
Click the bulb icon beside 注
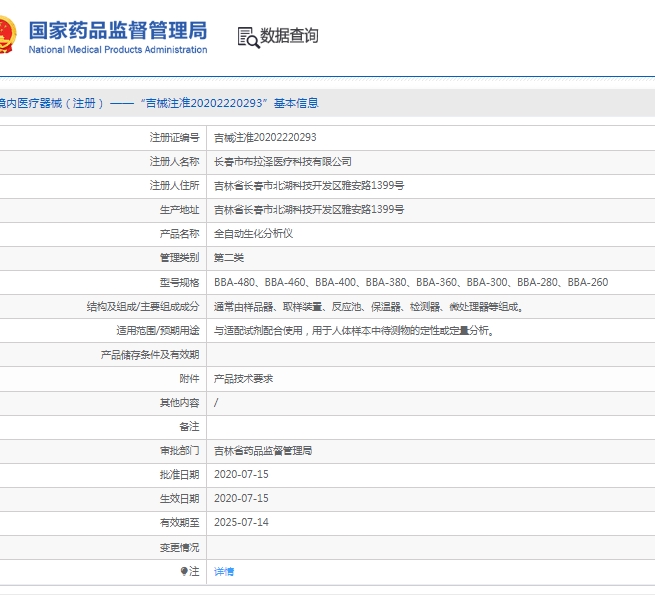click(x=184, y=571)
